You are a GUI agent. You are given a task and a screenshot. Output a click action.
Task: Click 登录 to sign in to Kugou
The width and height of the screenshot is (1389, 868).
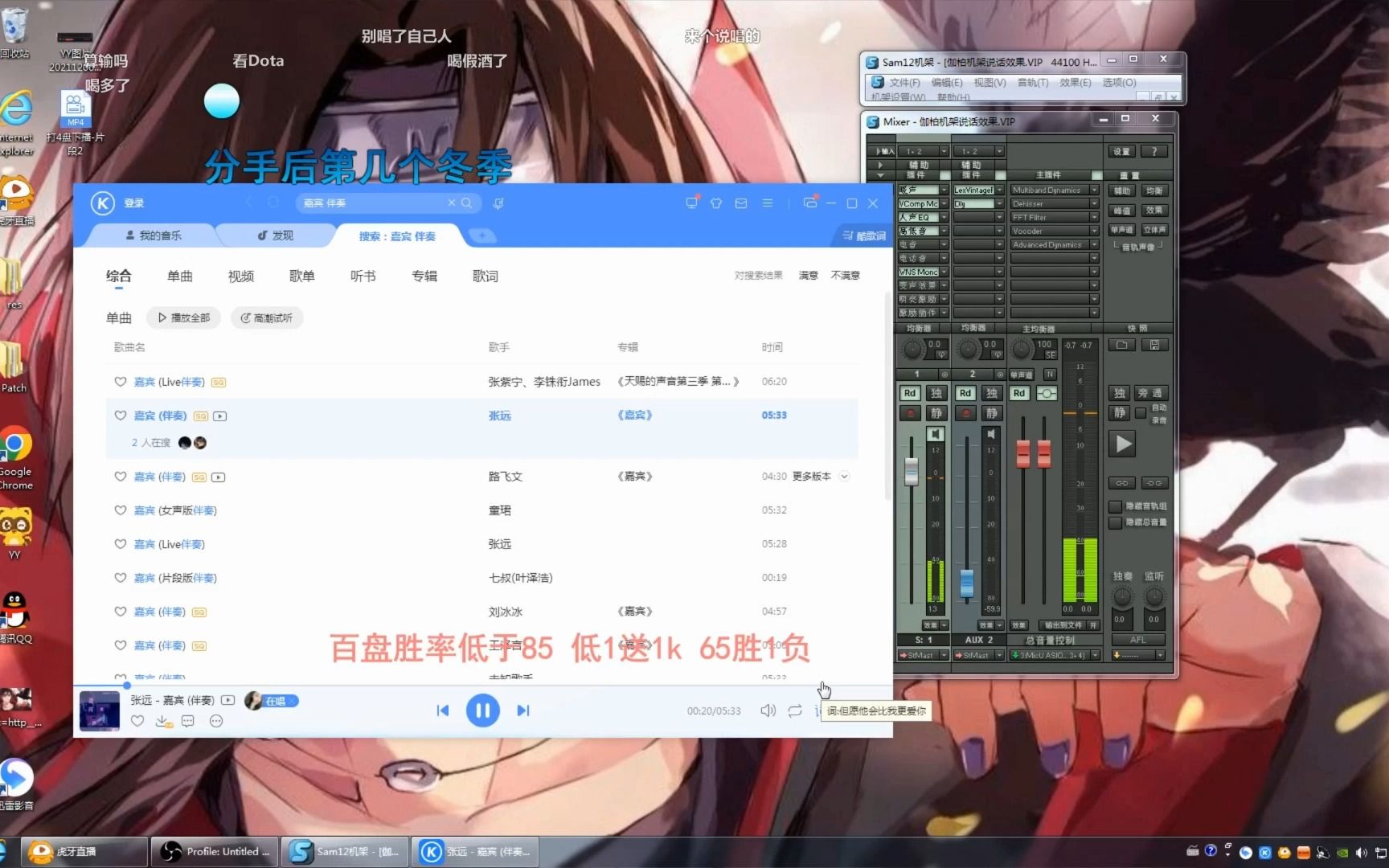[134, 203]
